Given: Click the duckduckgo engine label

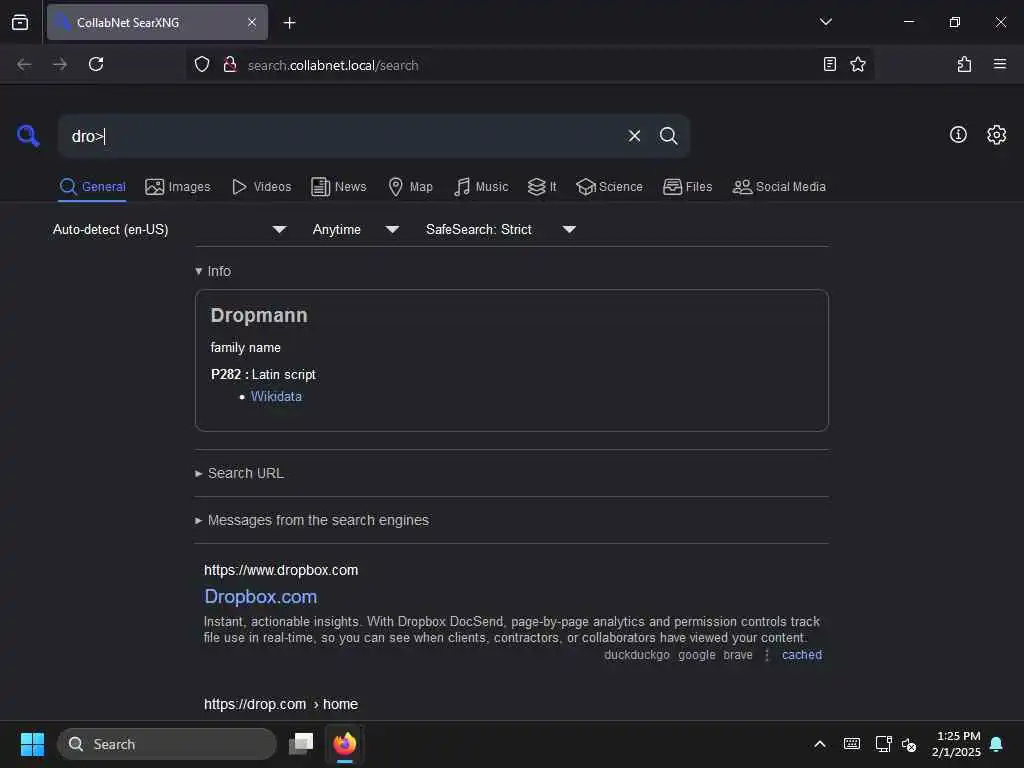Looking at the screenshot, I should 637,654.
